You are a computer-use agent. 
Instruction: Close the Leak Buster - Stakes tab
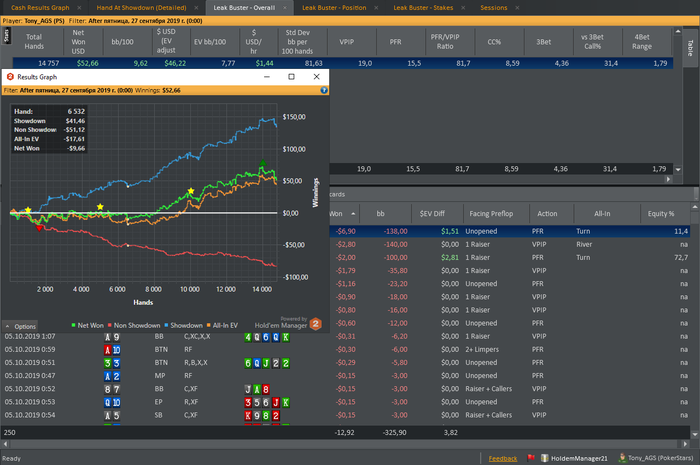(x=463, y=7)
